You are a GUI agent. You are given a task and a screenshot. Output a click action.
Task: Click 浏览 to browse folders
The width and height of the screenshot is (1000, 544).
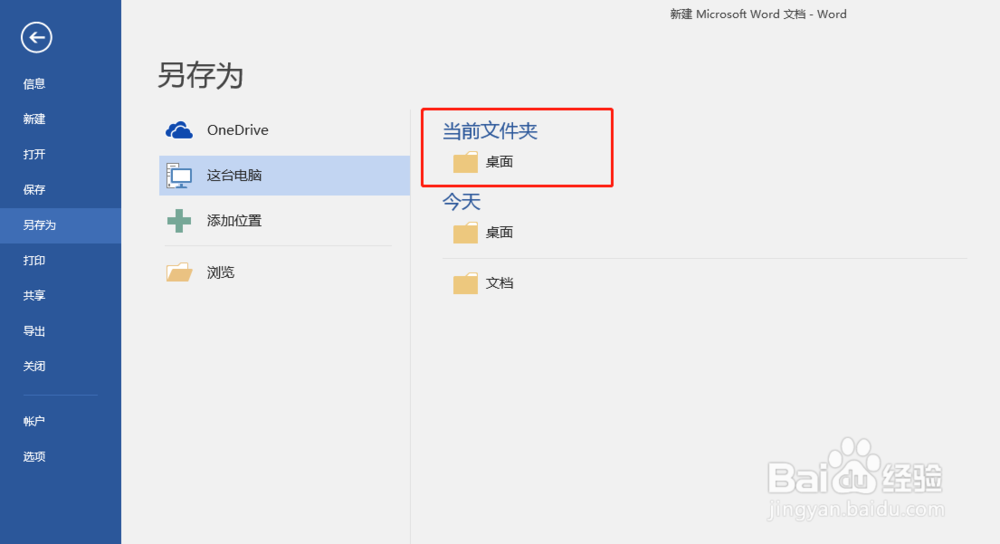[x=221, y=272]
